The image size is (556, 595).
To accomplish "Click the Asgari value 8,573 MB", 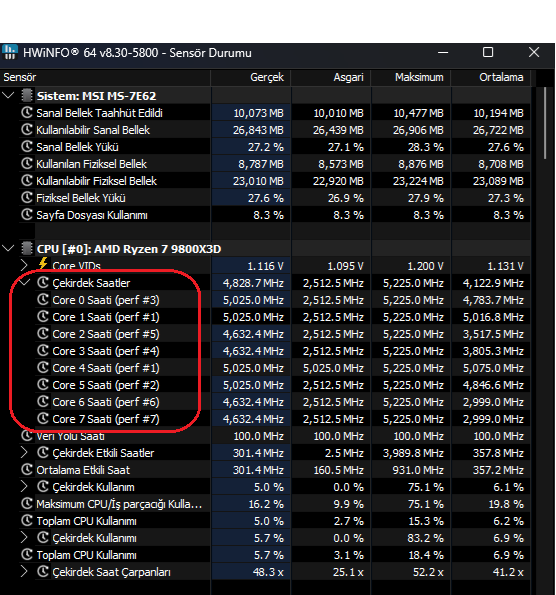I will 341,164.
